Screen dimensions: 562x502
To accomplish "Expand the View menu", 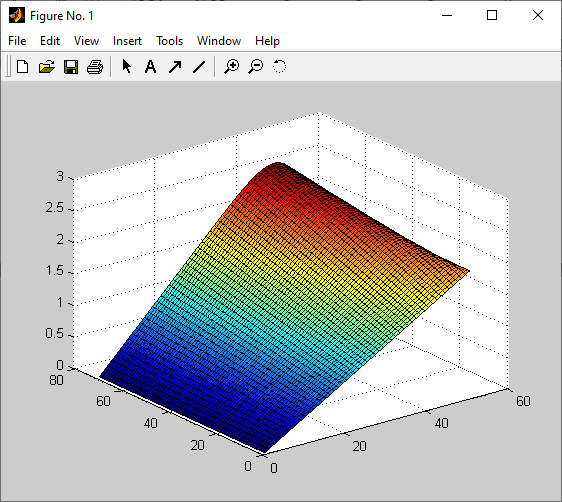I will 86,41.
